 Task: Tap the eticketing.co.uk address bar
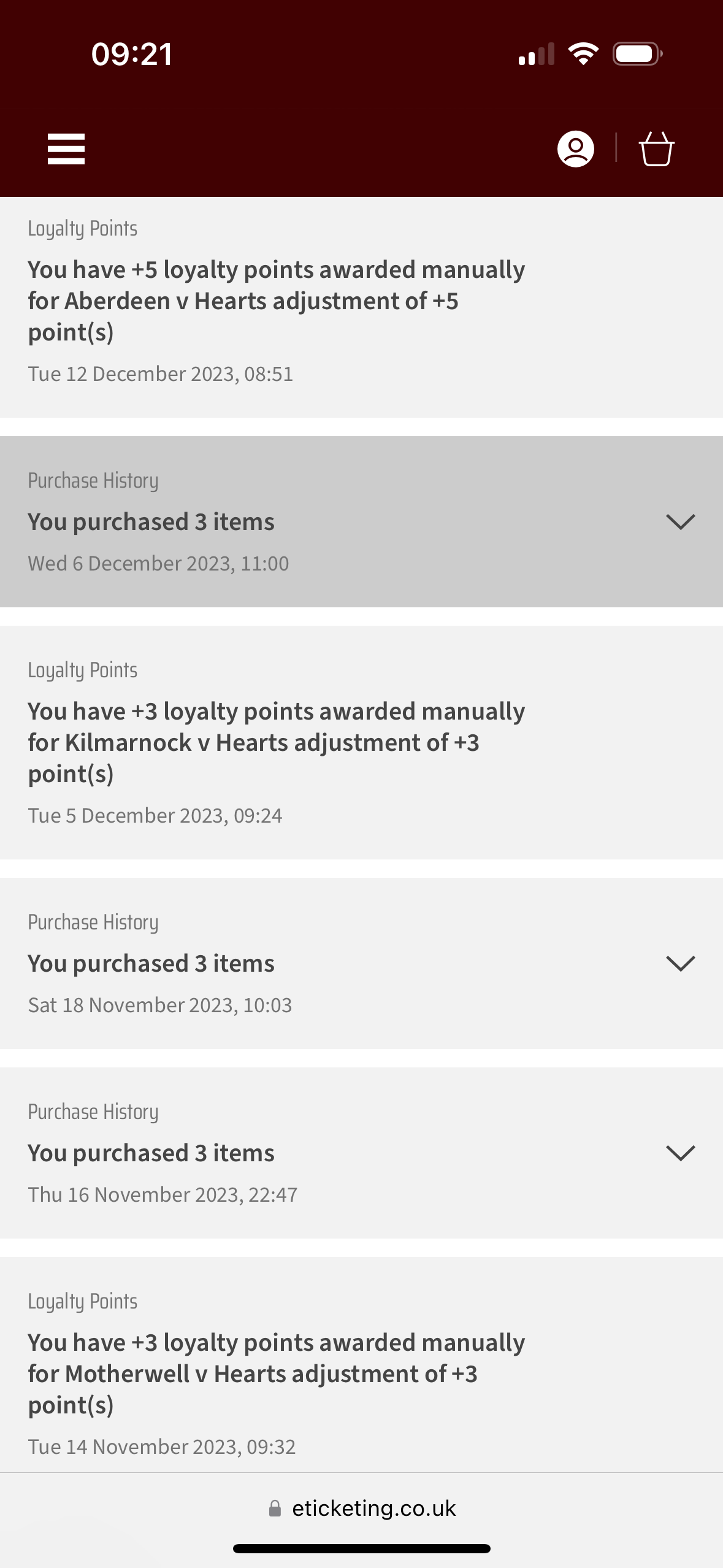coord(373,1508)
